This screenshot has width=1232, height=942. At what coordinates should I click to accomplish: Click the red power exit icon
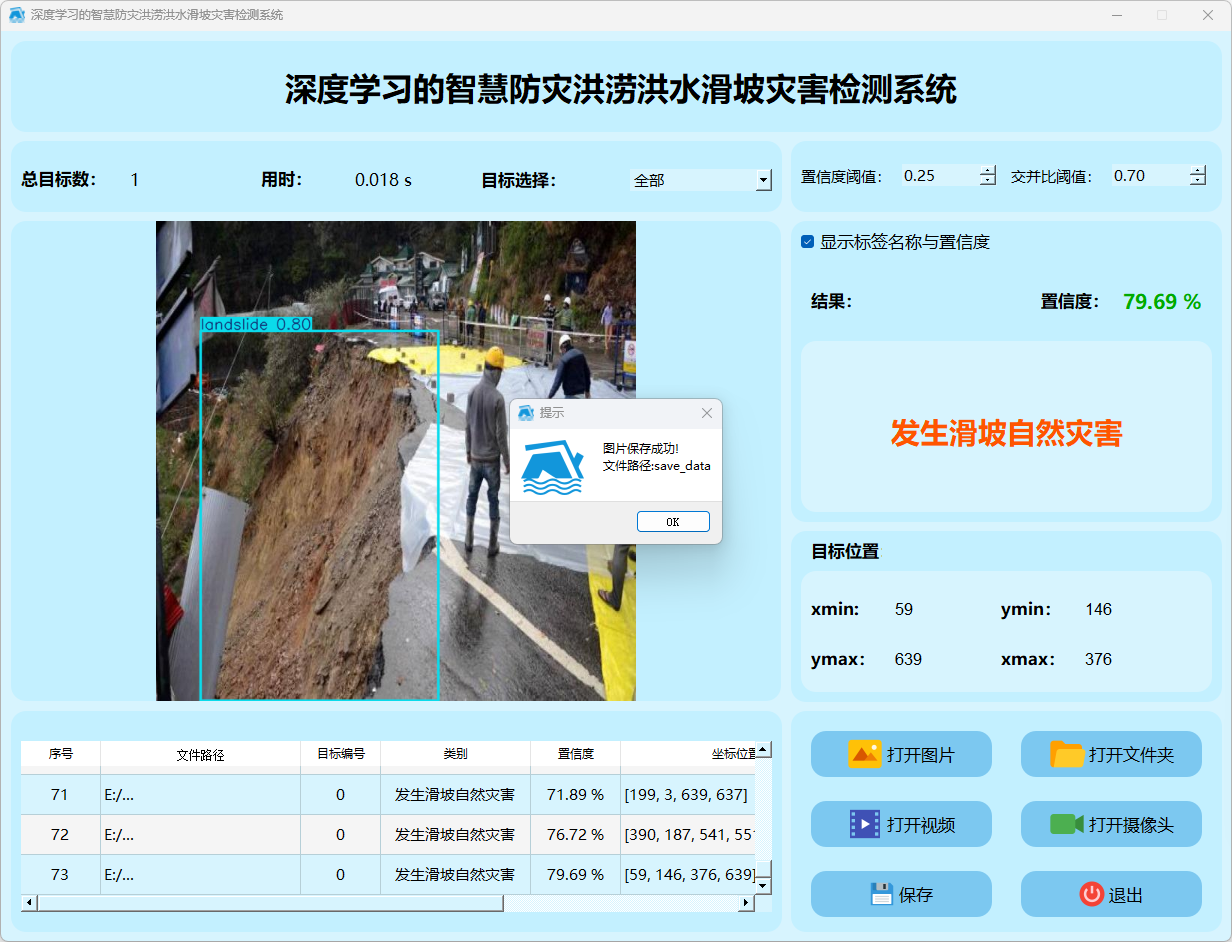pos(1091,894)
